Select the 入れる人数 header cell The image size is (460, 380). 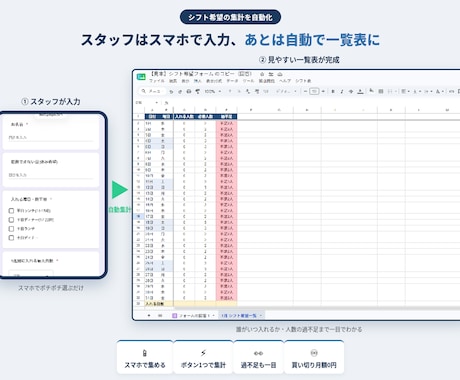point(184,116)
